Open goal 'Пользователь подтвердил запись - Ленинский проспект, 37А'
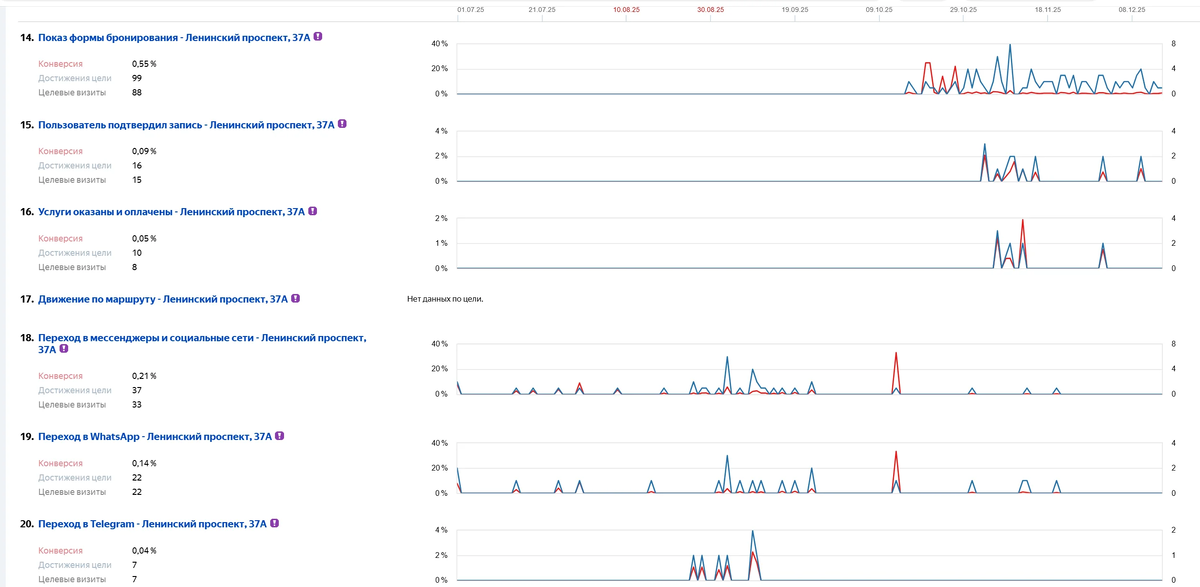 pyautogui.click(x=186, y=125)
